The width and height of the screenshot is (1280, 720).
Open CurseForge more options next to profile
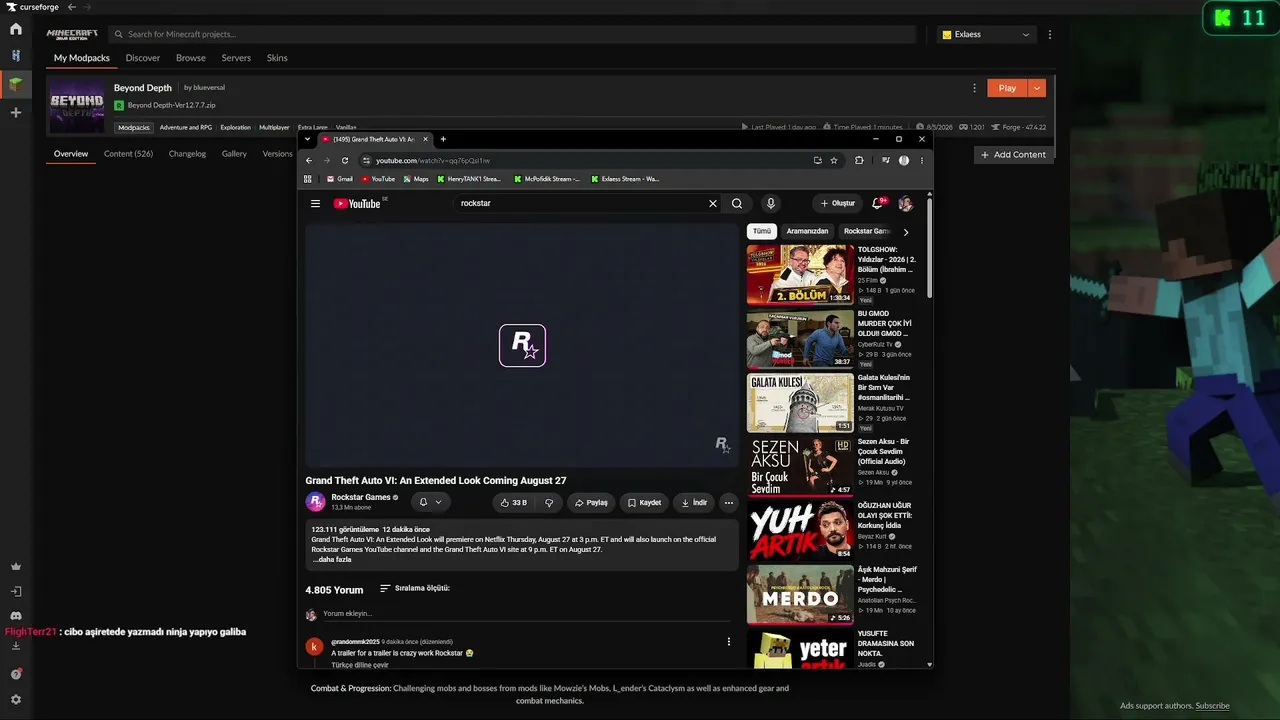[1049, 34]
